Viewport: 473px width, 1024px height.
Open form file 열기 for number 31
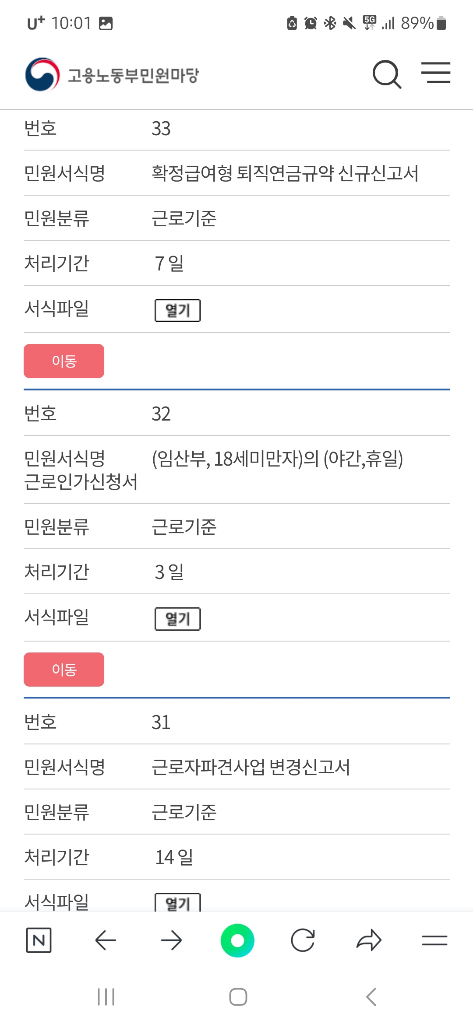tap(178, 903)
